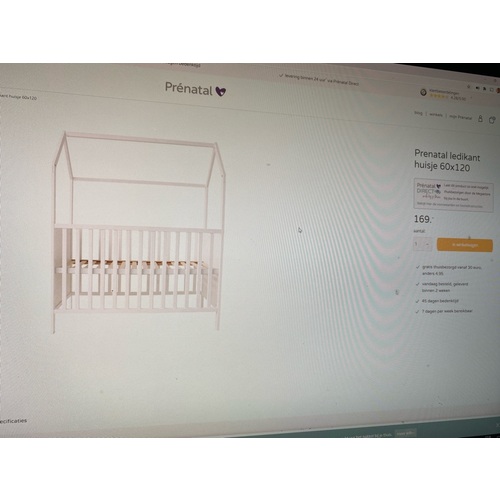Close the bottom banner with X
This screenshot has height=500, width=500.
tap(497, 425)
